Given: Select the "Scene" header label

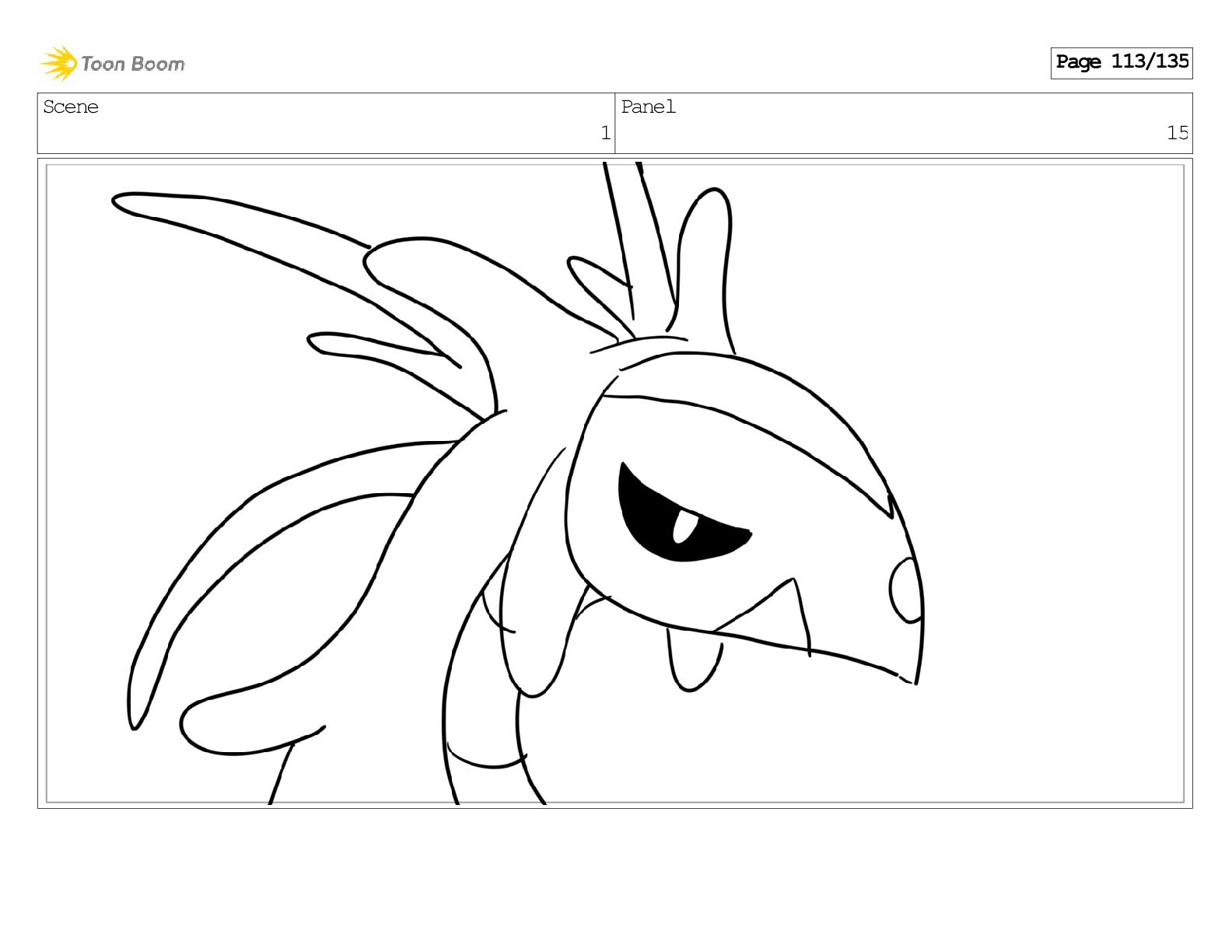Looking at the screenshot, I should (x=71, y=107).
